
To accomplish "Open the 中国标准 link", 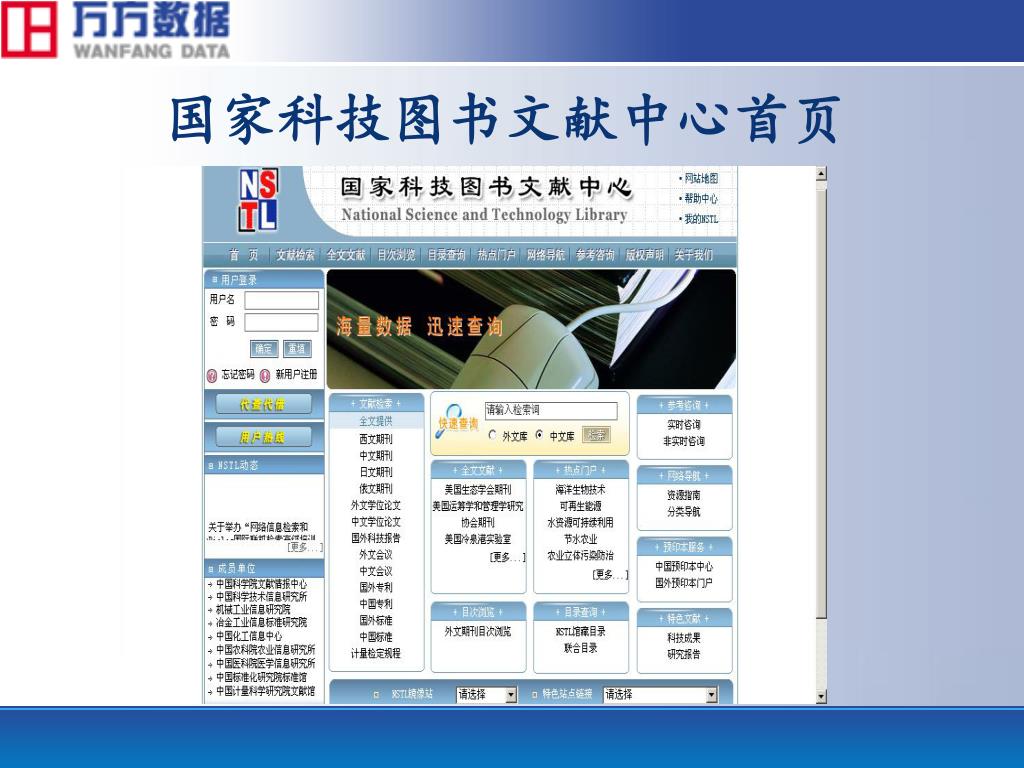I will click(376, 637).
